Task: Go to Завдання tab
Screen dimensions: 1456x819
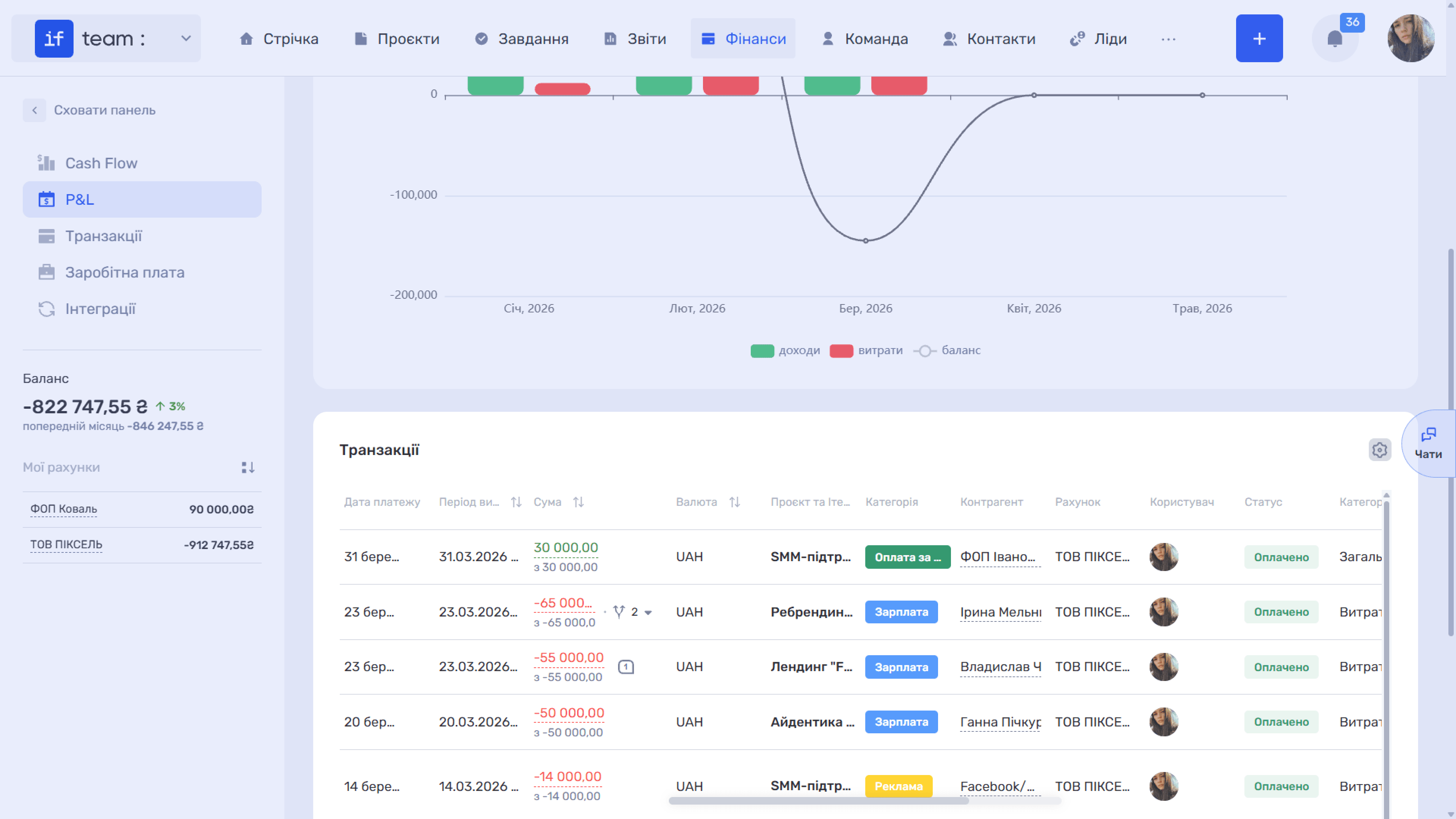Action: pyautogui.click(x=521, y=38)
